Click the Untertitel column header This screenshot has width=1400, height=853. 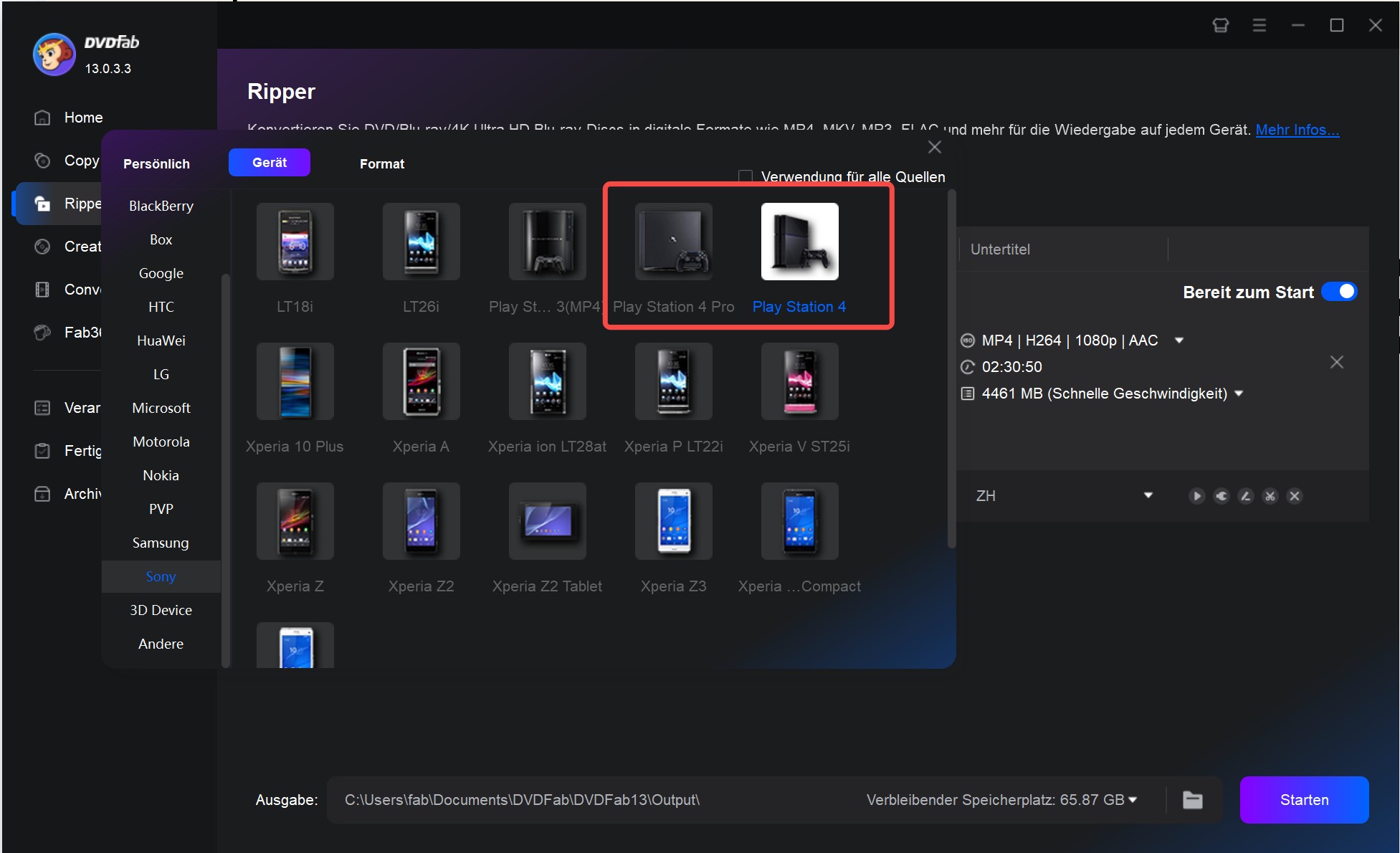point(1000,249)
